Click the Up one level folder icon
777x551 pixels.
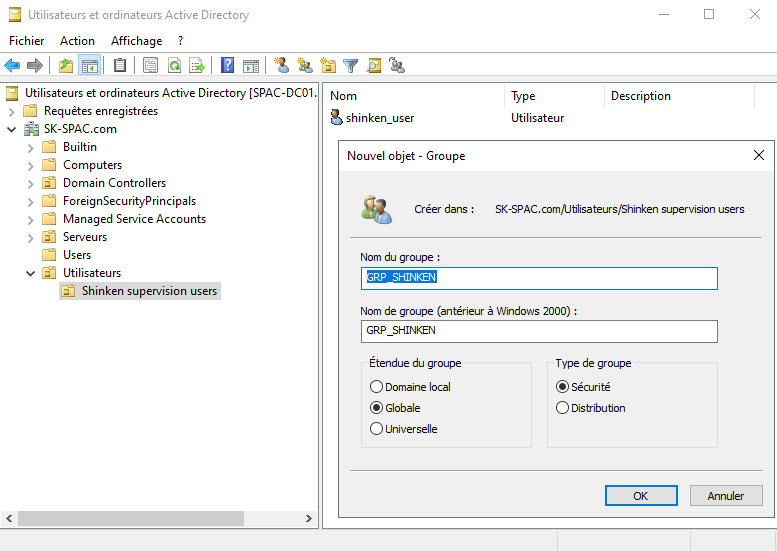pyautogui.click(x=66, y=66)
